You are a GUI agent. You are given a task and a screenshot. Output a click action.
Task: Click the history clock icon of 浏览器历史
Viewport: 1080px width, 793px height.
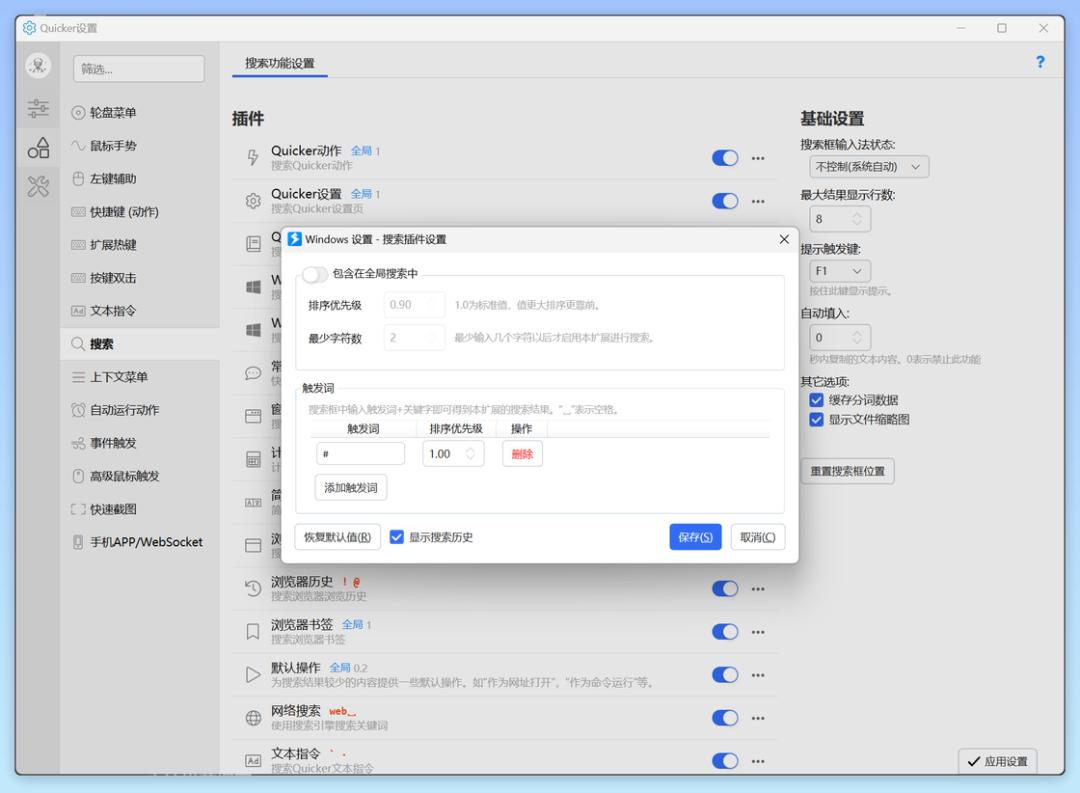coord(253,588)
